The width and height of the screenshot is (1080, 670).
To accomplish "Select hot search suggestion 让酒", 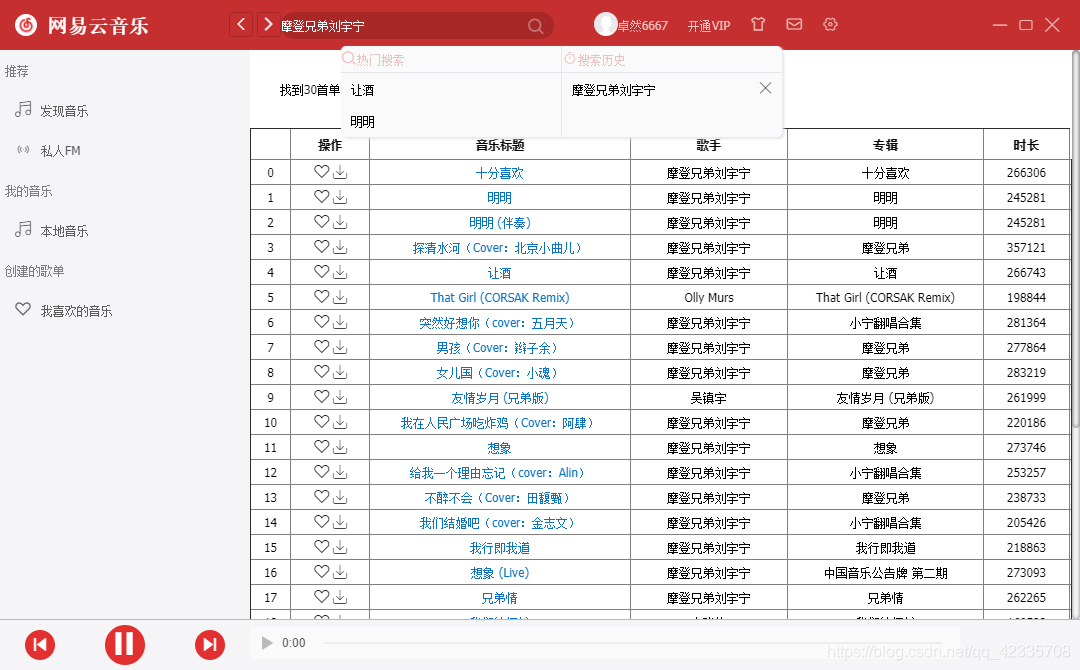I will [x=362, y=90].
